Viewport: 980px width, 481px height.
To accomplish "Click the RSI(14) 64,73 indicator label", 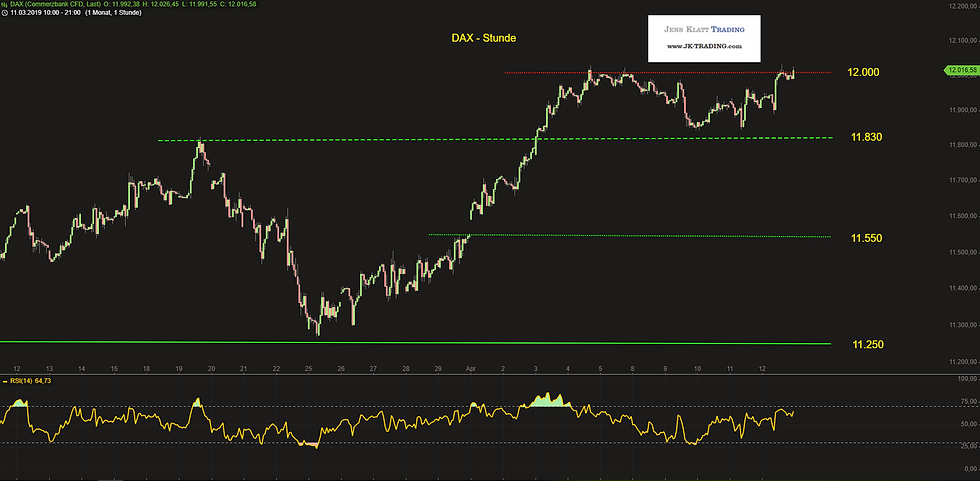I will pyautogui.click(x=29, y=380).
